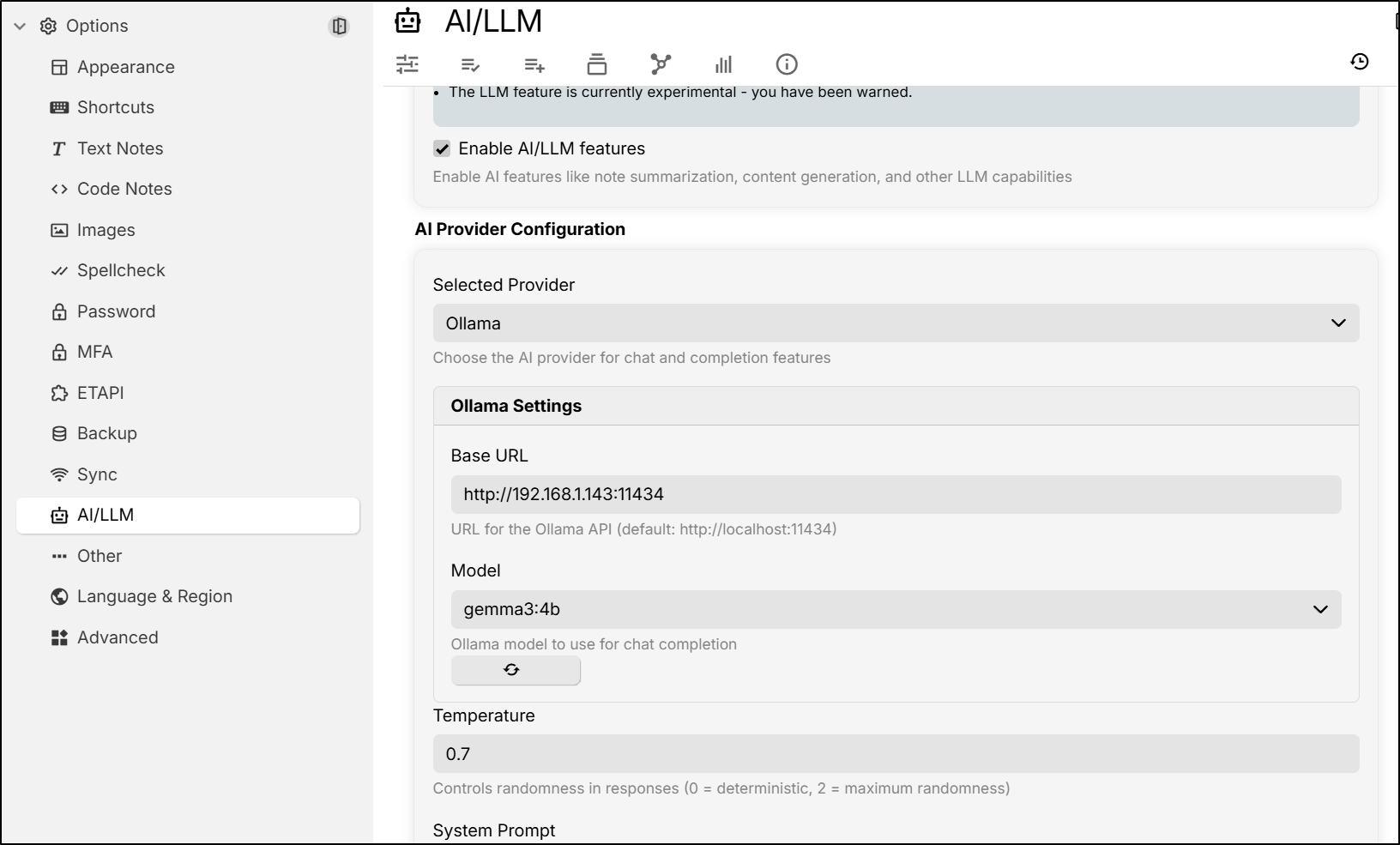Open the note revisions history icon
Viewport: 1400px width, 845px height.
pos(1360,62)
